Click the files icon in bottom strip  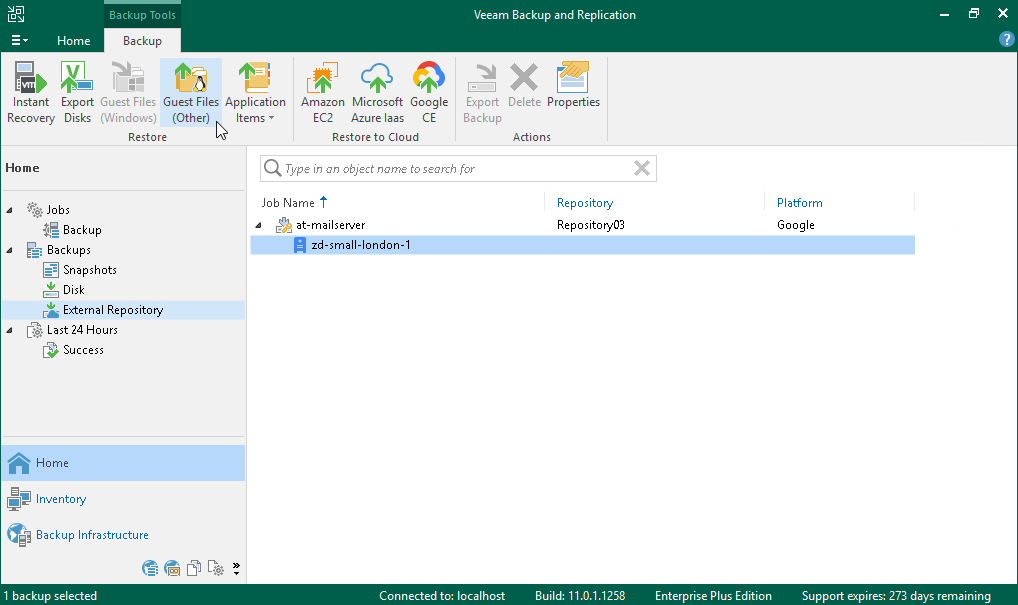click(193, 569)
